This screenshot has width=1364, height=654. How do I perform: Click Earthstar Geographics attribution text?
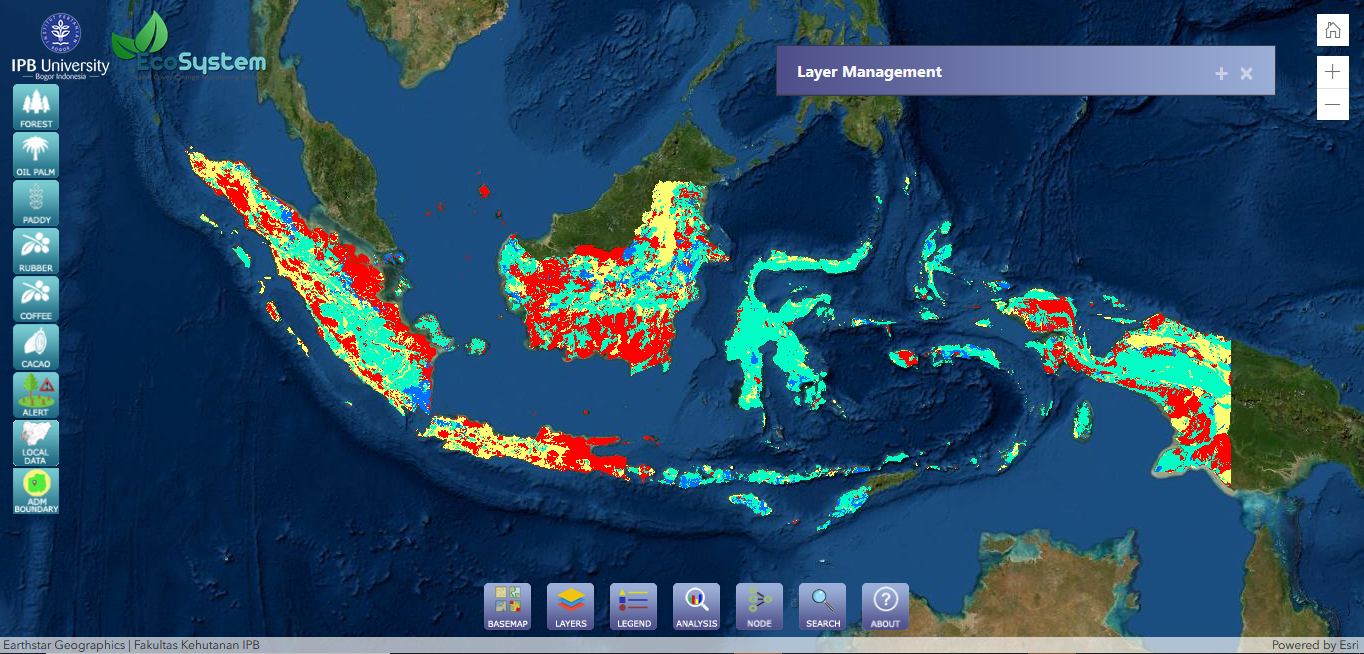pos(64,645)
